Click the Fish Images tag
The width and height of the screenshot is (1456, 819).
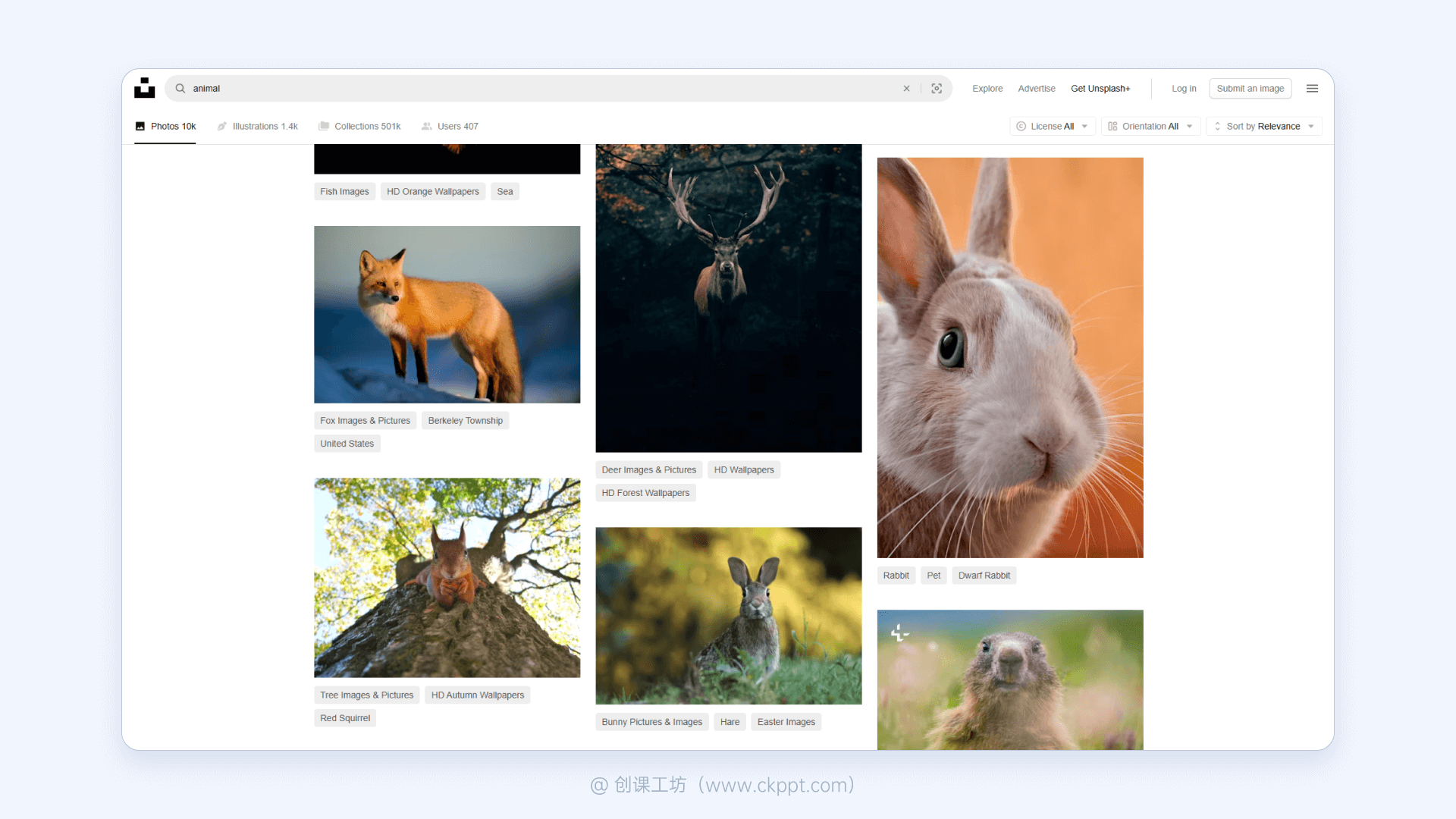344,192
